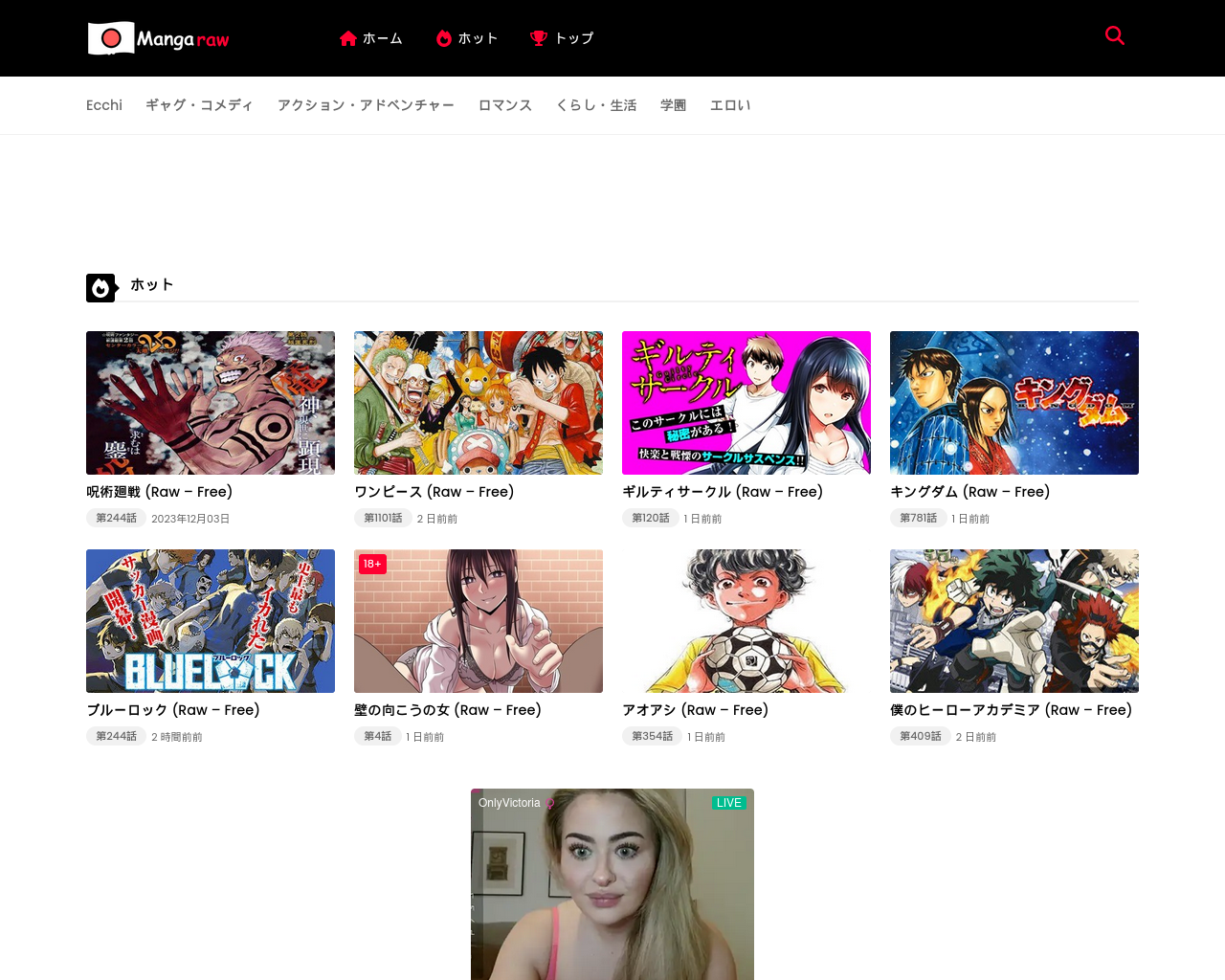1225x980 pixels.
Task: Open the 僕のヒーローアカデミア cover thumbnail
Action: click(1014, 621)
